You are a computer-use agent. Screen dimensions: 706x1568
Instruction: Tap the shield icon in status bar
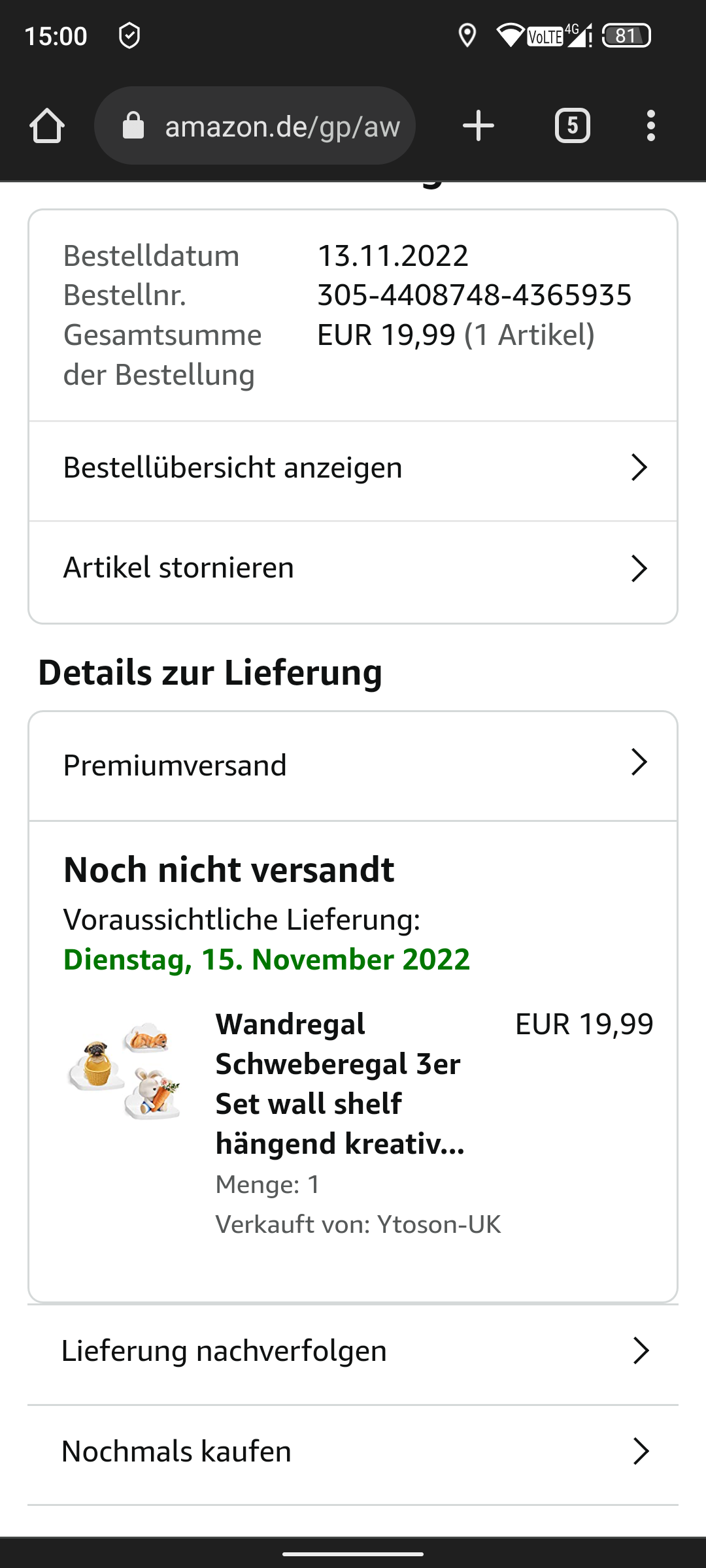pos(129,35)
